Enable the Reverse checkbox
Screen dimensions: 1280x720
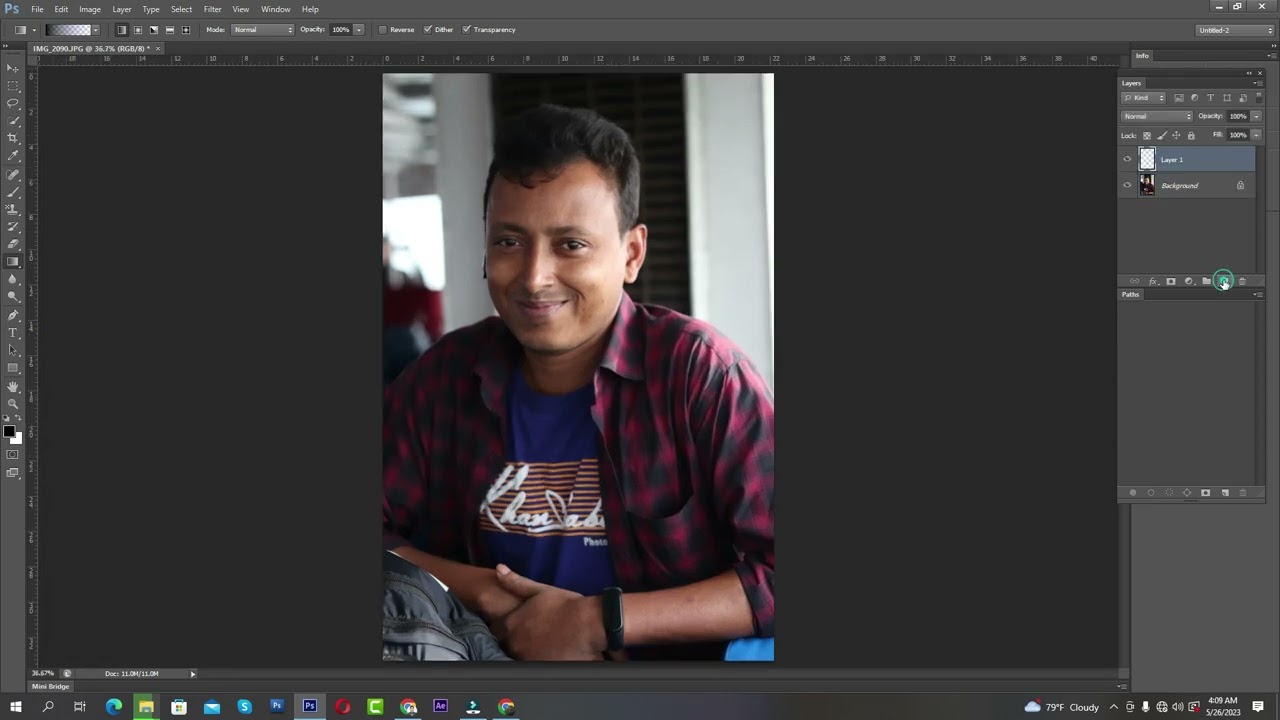point(383,30)
